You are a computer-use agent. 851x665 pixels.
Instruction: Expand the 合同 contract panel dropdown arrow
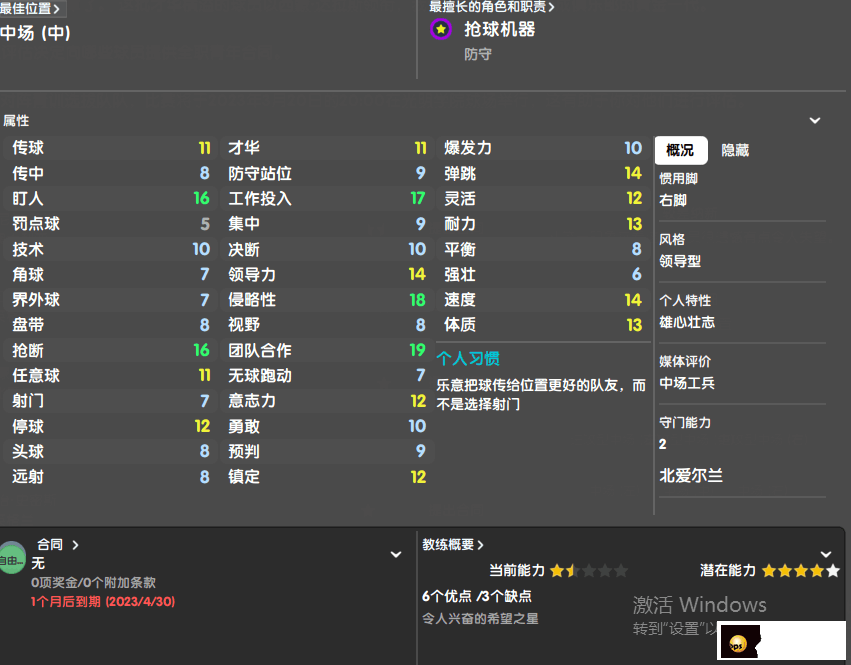pyautogui.click(x=396, y=554)
